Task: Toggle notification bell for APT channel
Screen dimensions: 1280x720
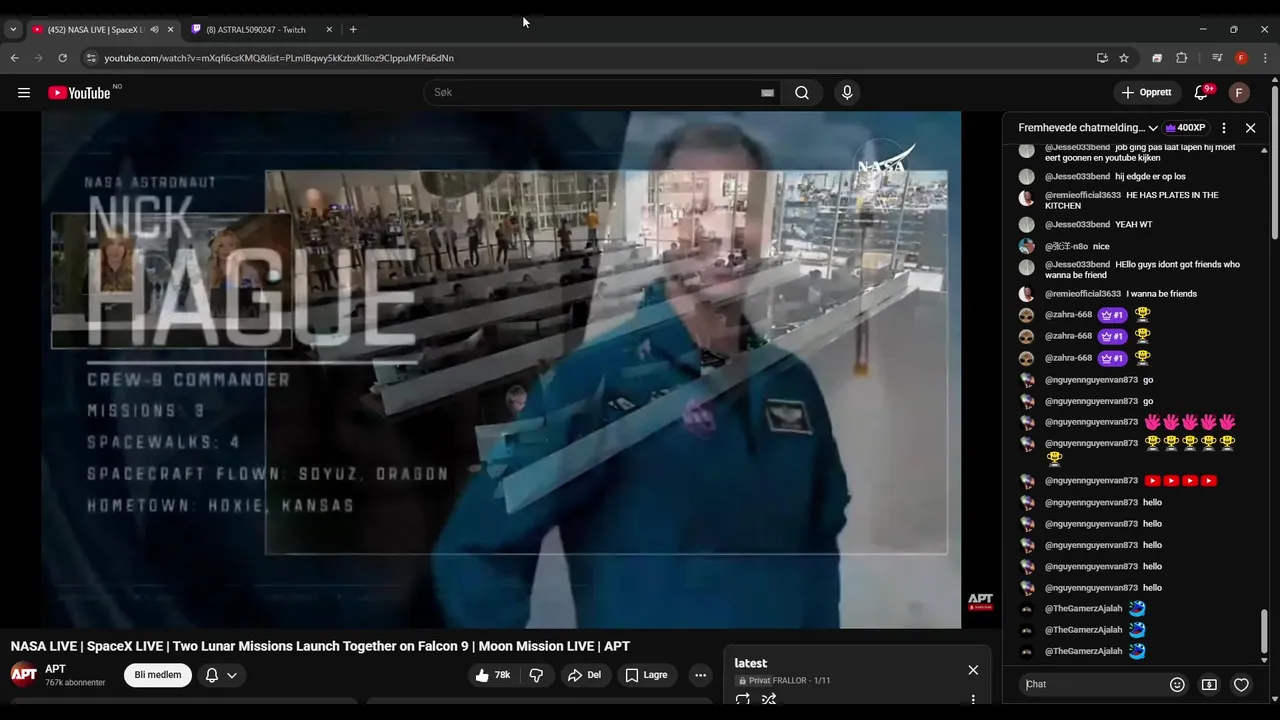Action: tap(212, 675)
